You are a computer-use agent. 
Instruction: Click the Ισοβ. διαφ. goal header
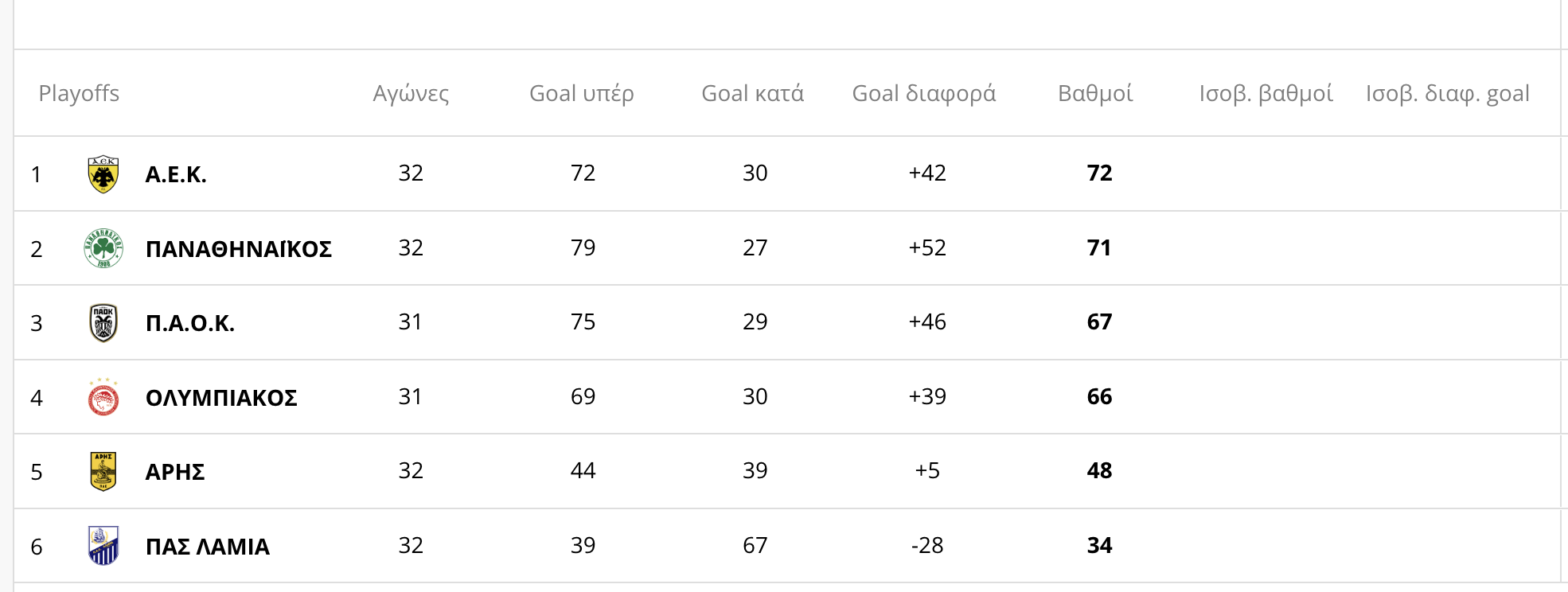point(1448,94)
